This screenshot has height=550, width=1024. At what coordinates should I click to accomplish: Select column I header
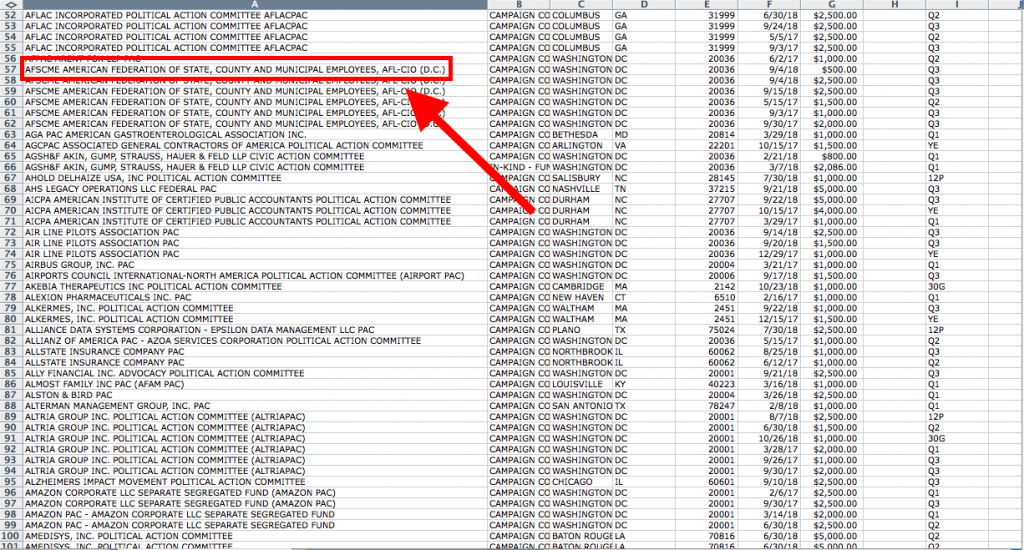[x=957, y=5]
